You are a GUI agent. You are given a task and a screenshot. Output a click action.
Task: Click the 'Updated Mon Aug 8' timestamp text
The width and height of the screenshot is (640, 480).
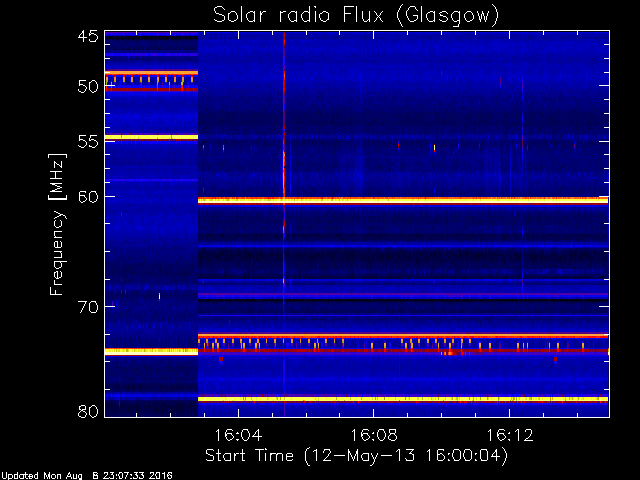(x=87, y=476)
